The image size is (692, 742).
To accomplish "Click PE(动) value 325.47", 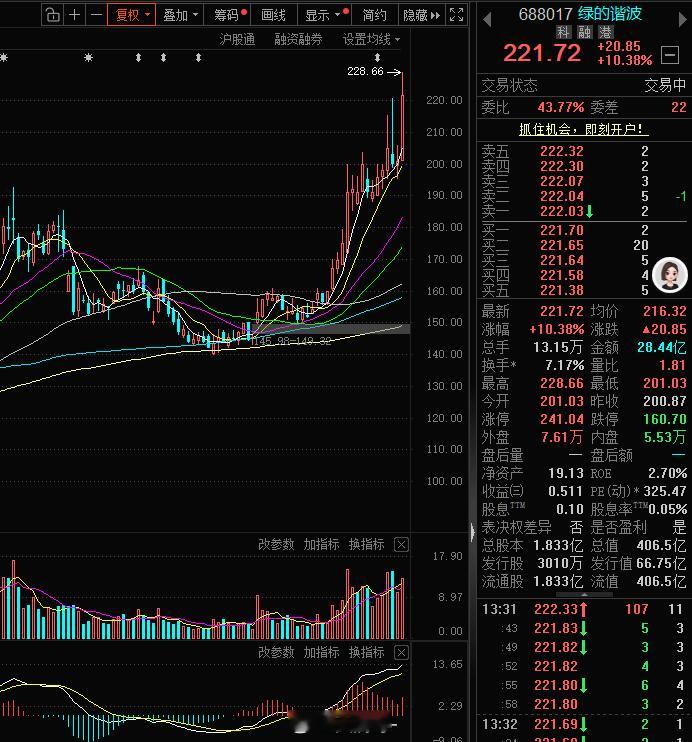I will [x=665, y=491].
